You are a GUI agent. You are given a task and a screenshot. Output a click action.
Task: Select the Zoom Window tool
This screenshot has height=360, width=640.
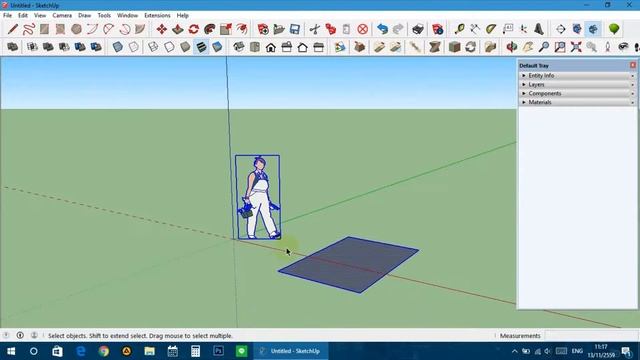[x=560, y=47]
